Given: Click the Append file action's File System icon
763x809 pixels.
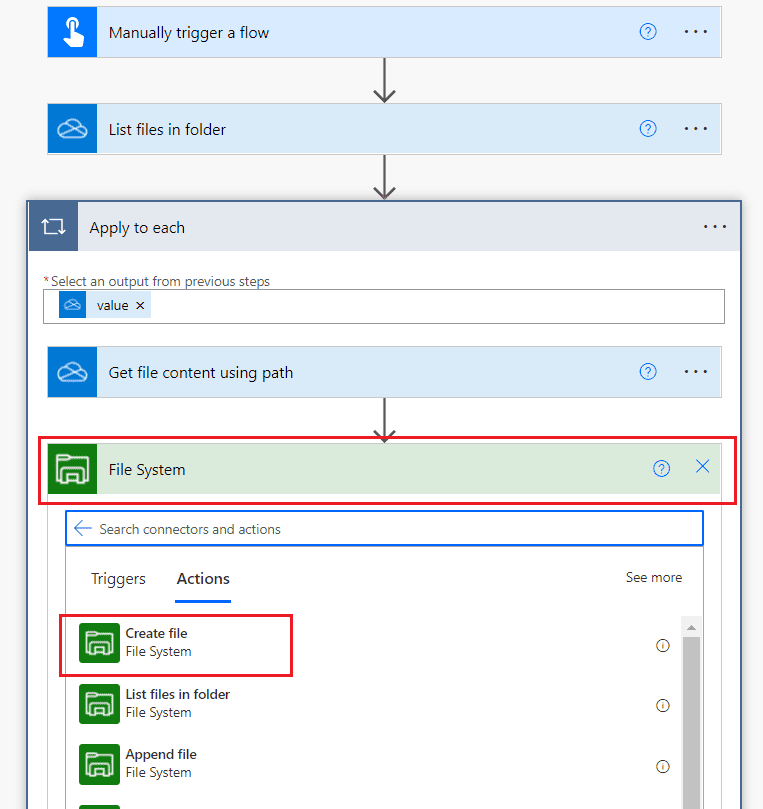Looking at the screenshot, I should (x=100, y=764).
